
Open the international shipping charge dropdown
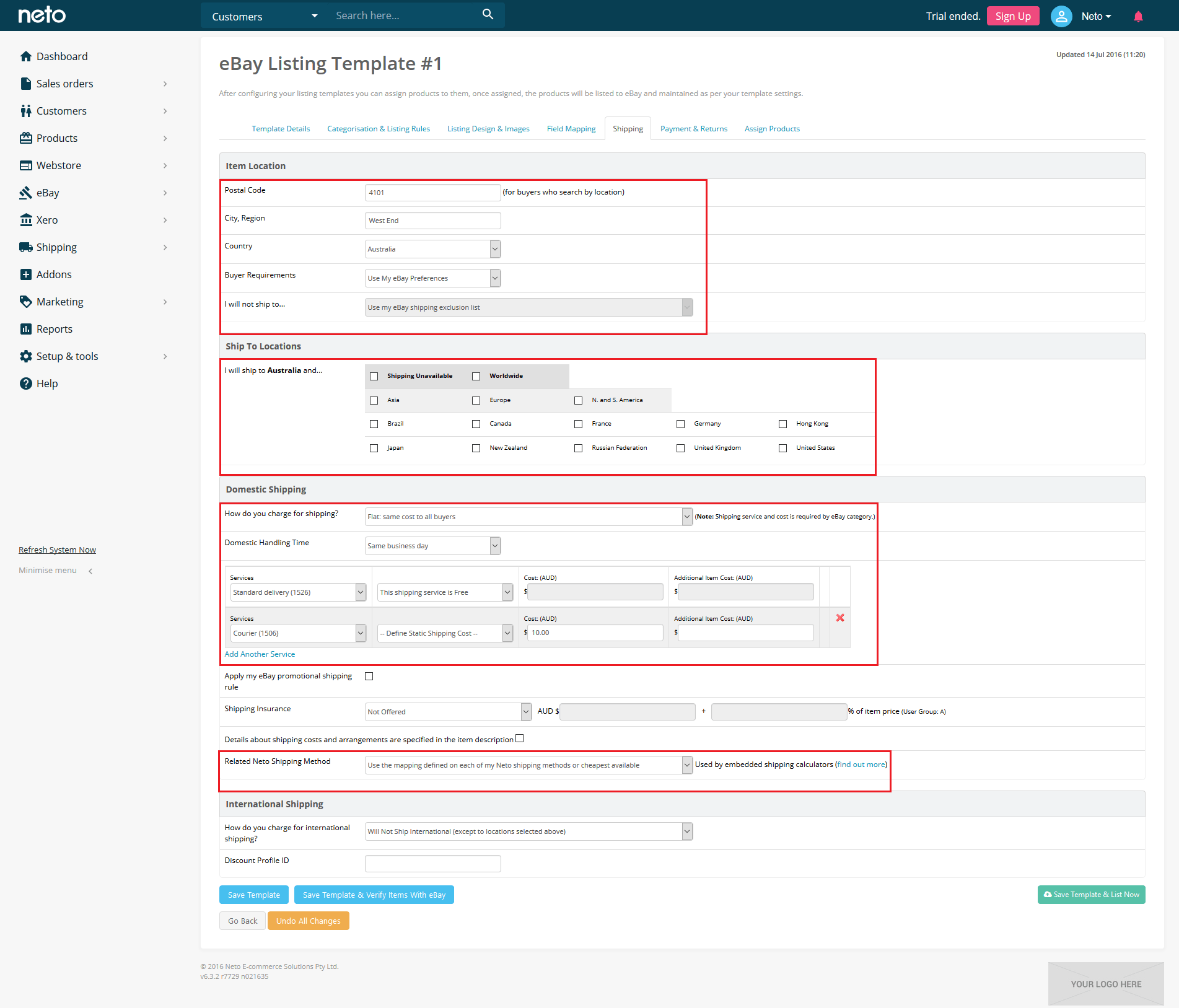point(528,831)
